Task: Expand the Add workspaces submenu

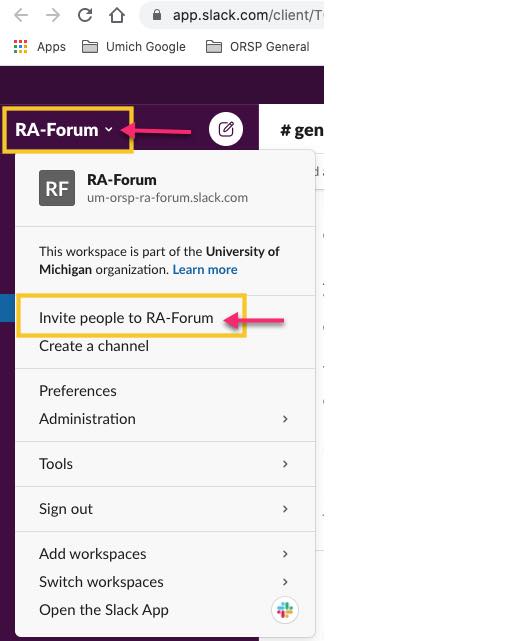Action: click(165, 554)
